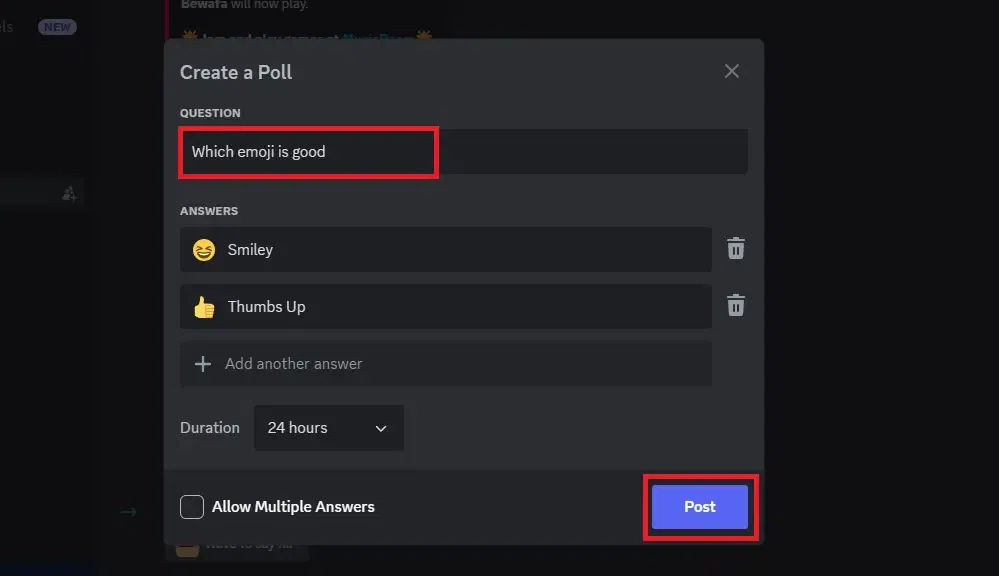This screenshot has width=999, height=576.
Task: Click the NEW badge in the sidebar
Action: point(57,27)
